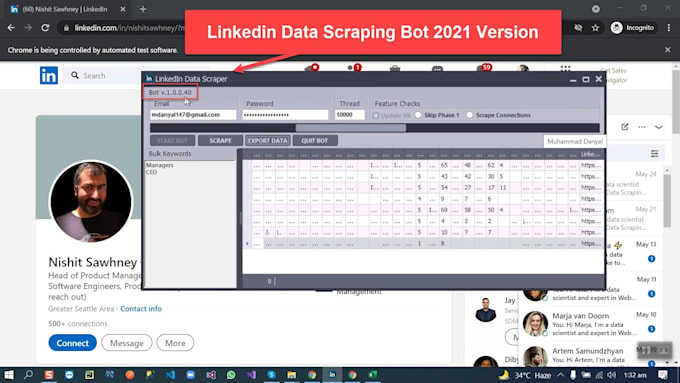Open the LinkedIn Me profile avatar menu
Image resolution: width=680 pixels, height=383 pixels.
pos(523,68)
